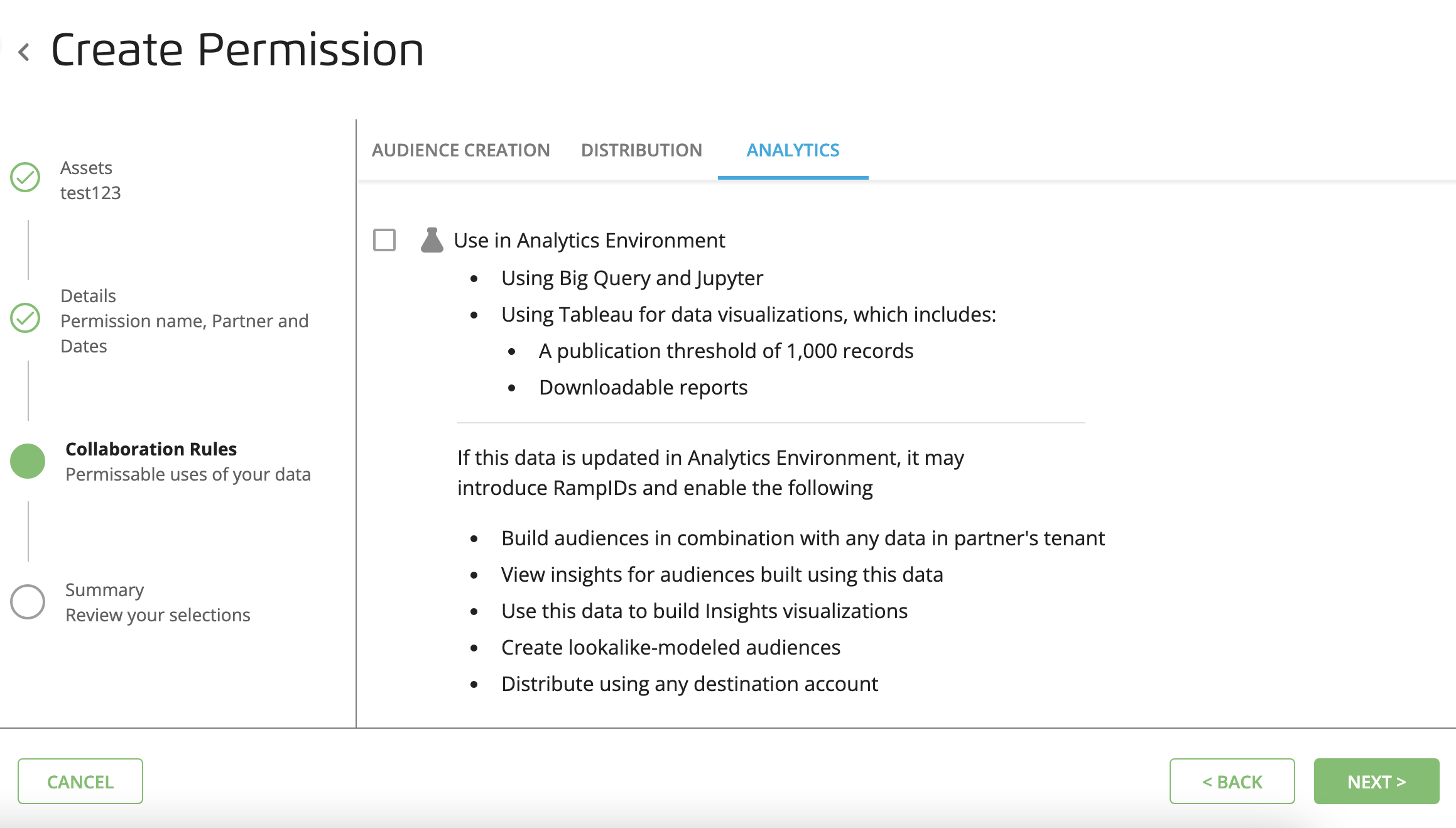Click the Create Permission page title
Screen dimensions: 1456x828
(237, 50)
